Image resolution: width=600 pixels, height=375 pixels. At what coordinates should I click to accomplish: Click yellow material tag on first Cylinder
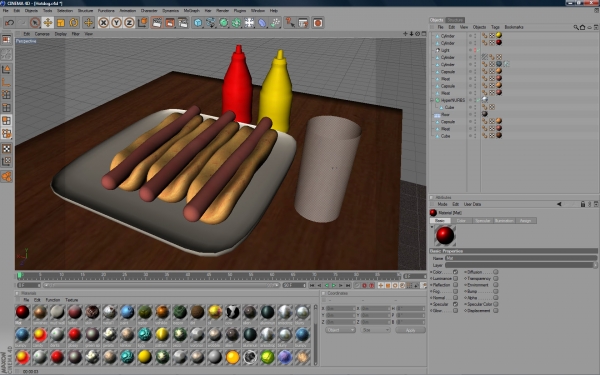(x=499, y=35)
